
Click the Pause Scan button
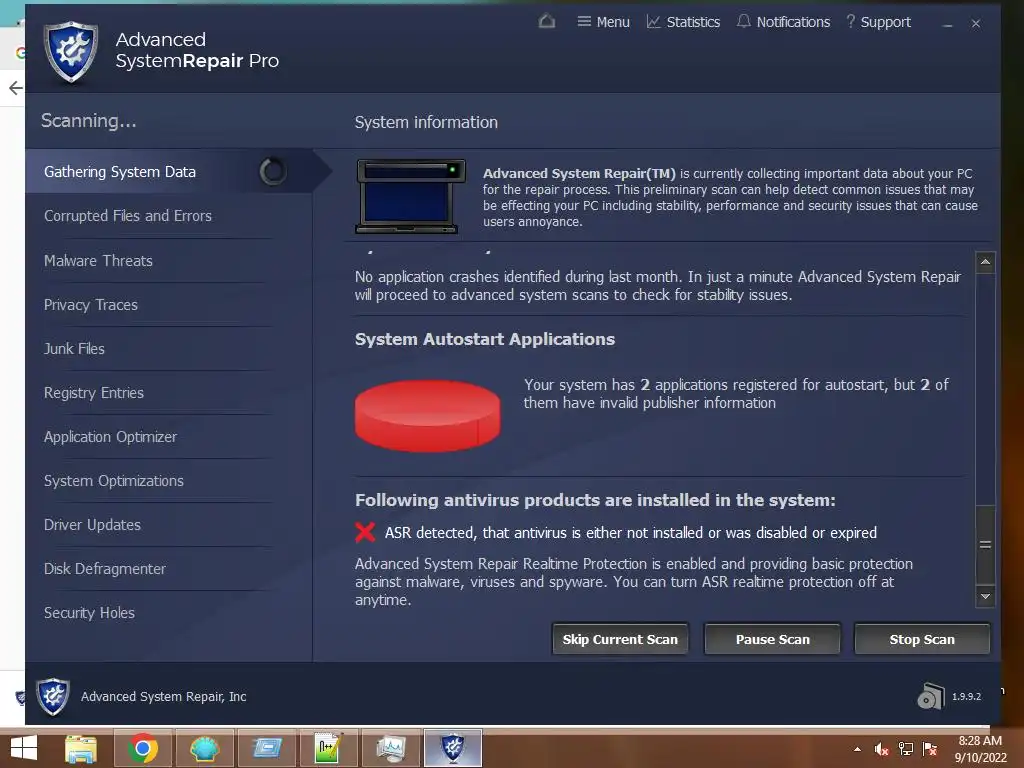[x=772, y=639]
